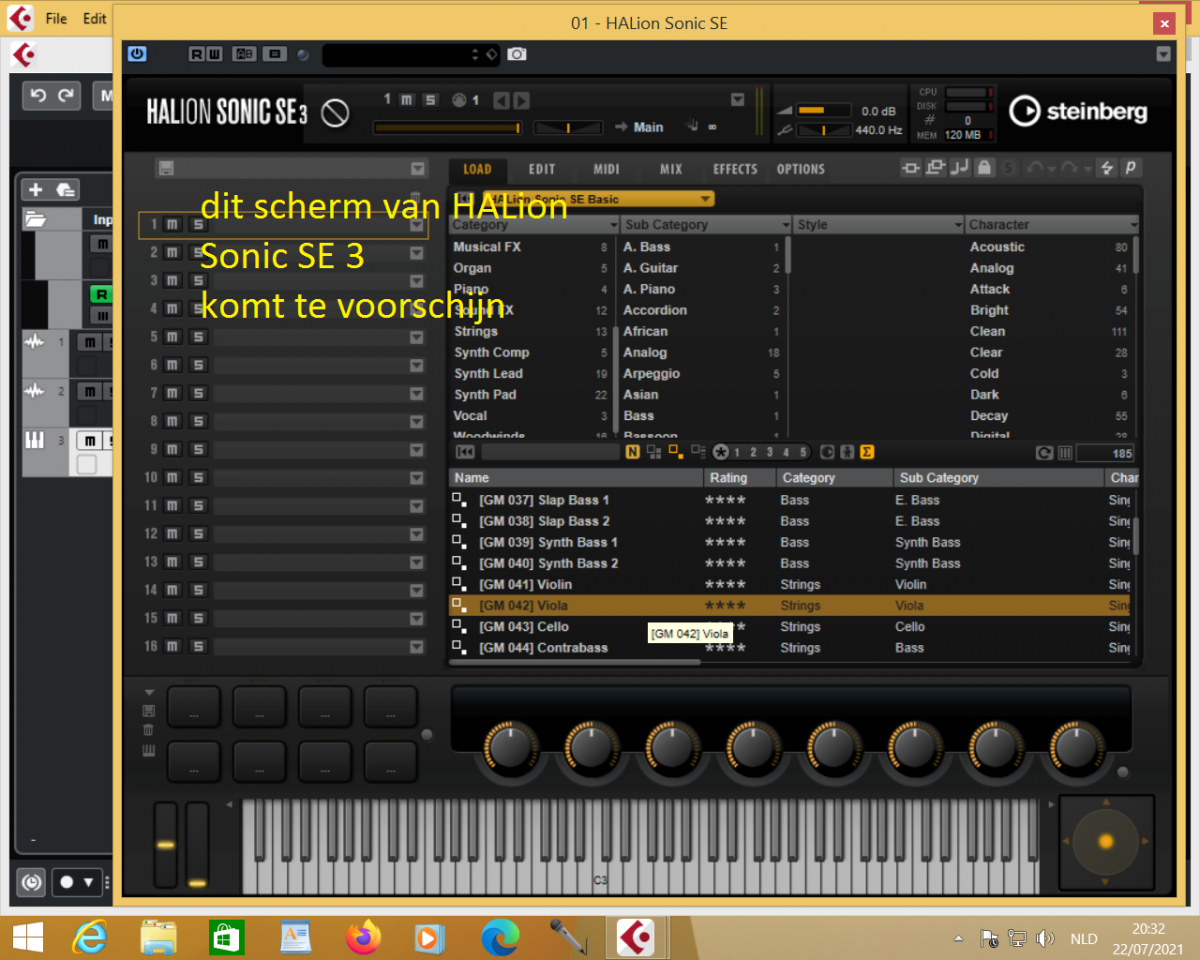The width and height of the screenshot is (1200, 960).
Task: Open the load dropdown of slot 7
Action: pyautogui.click(x=417, y=393)
